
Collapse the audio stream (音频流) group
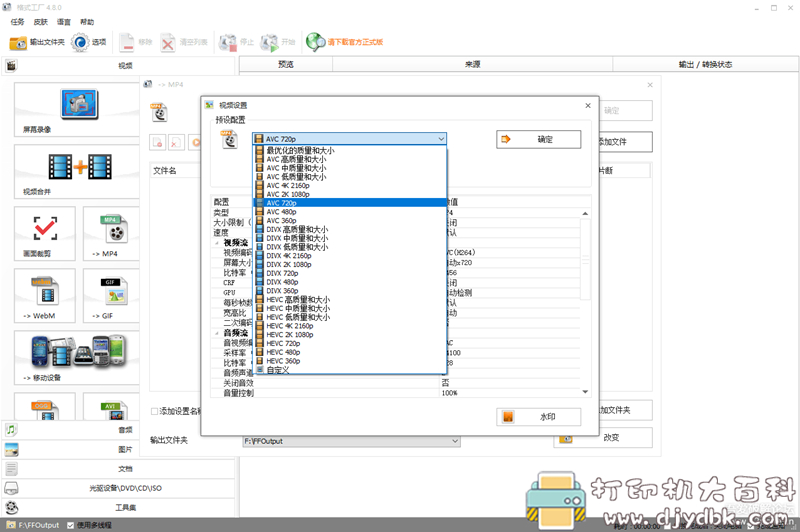click(217, 333)
